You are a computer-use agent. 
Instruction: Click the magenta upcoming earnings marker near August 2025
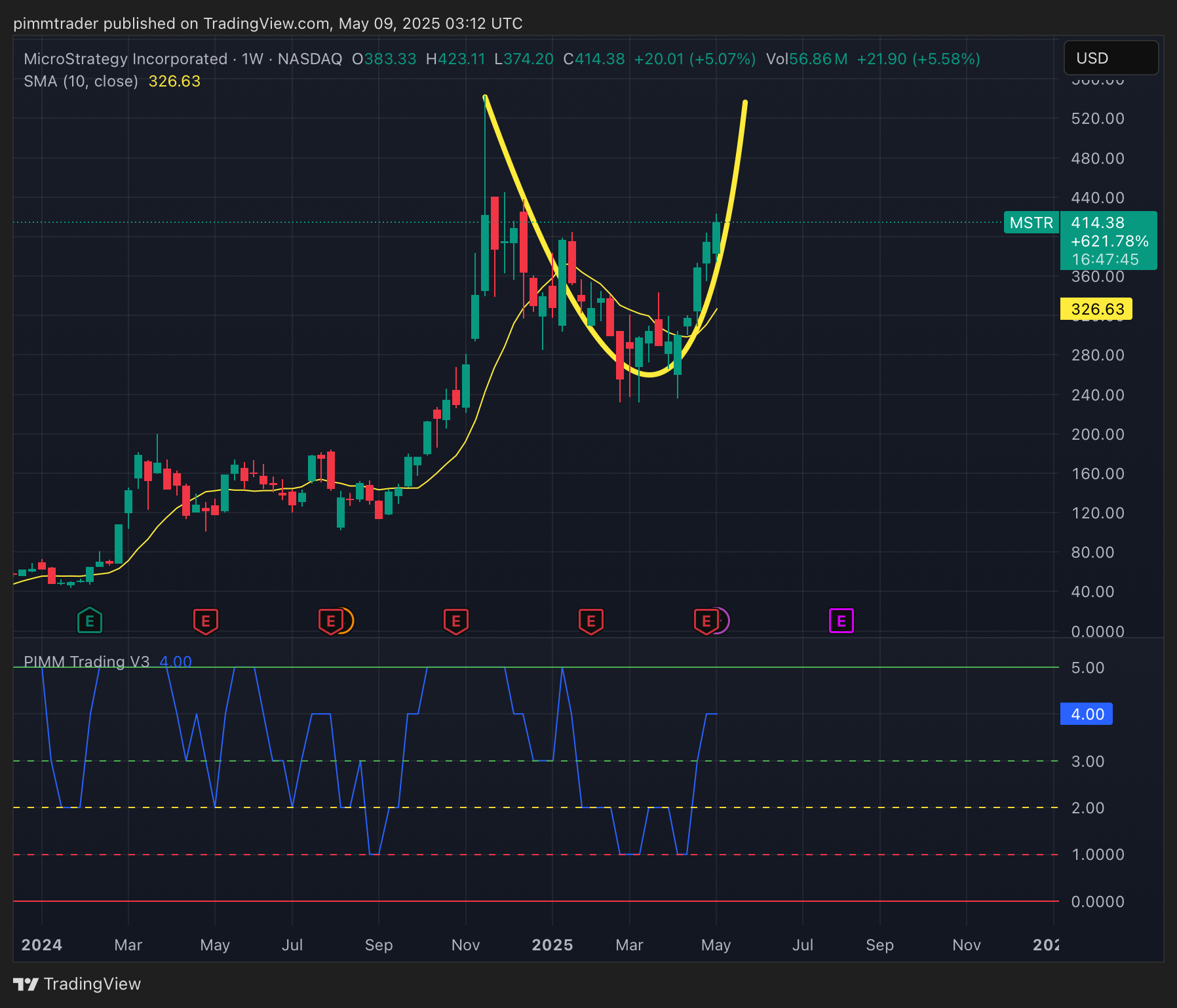click(x=841, y=621)
